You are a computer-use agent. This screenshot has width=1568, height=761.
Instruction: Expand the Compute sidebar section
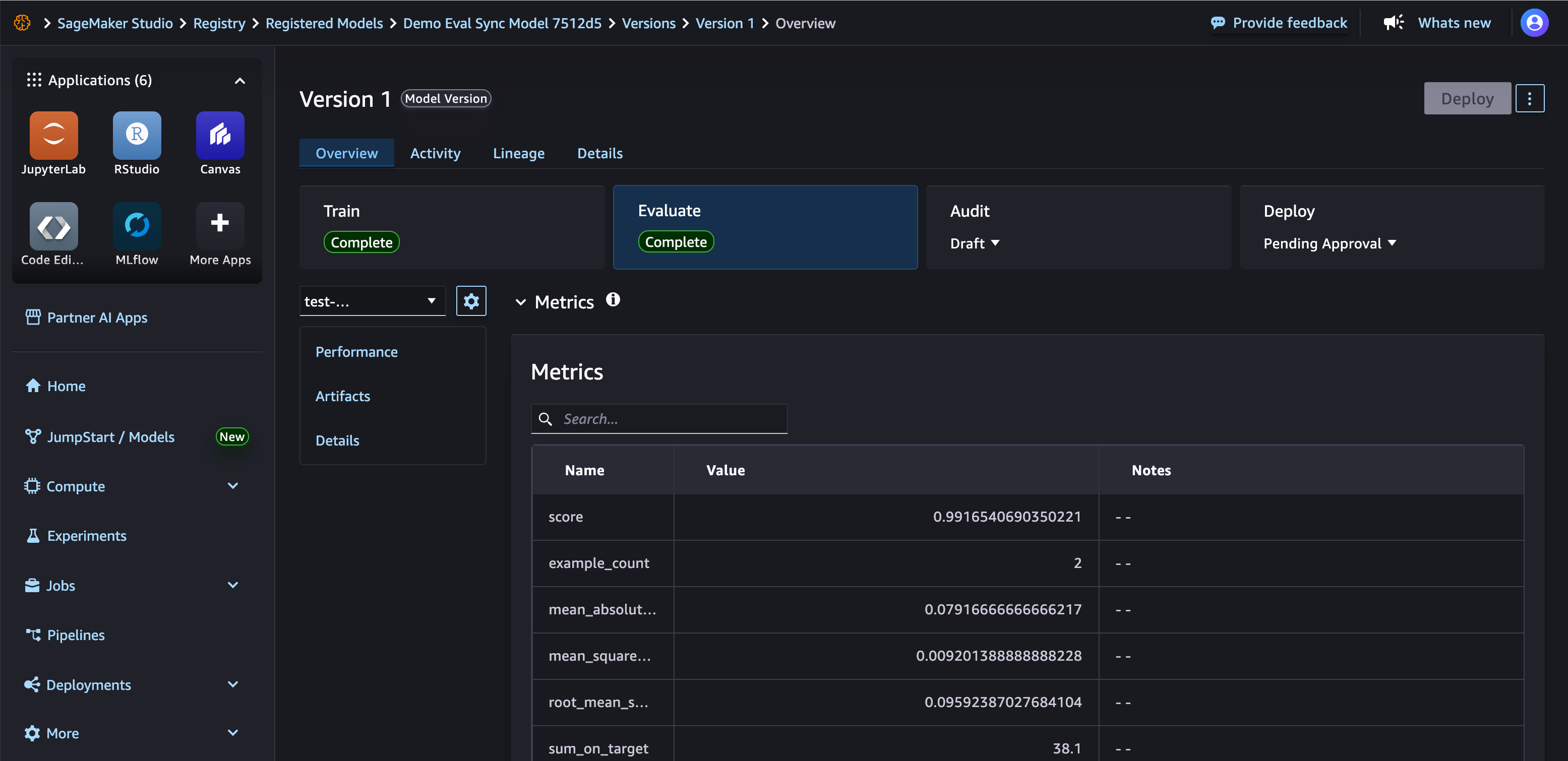pyautogui.click(x=232, y=485)
